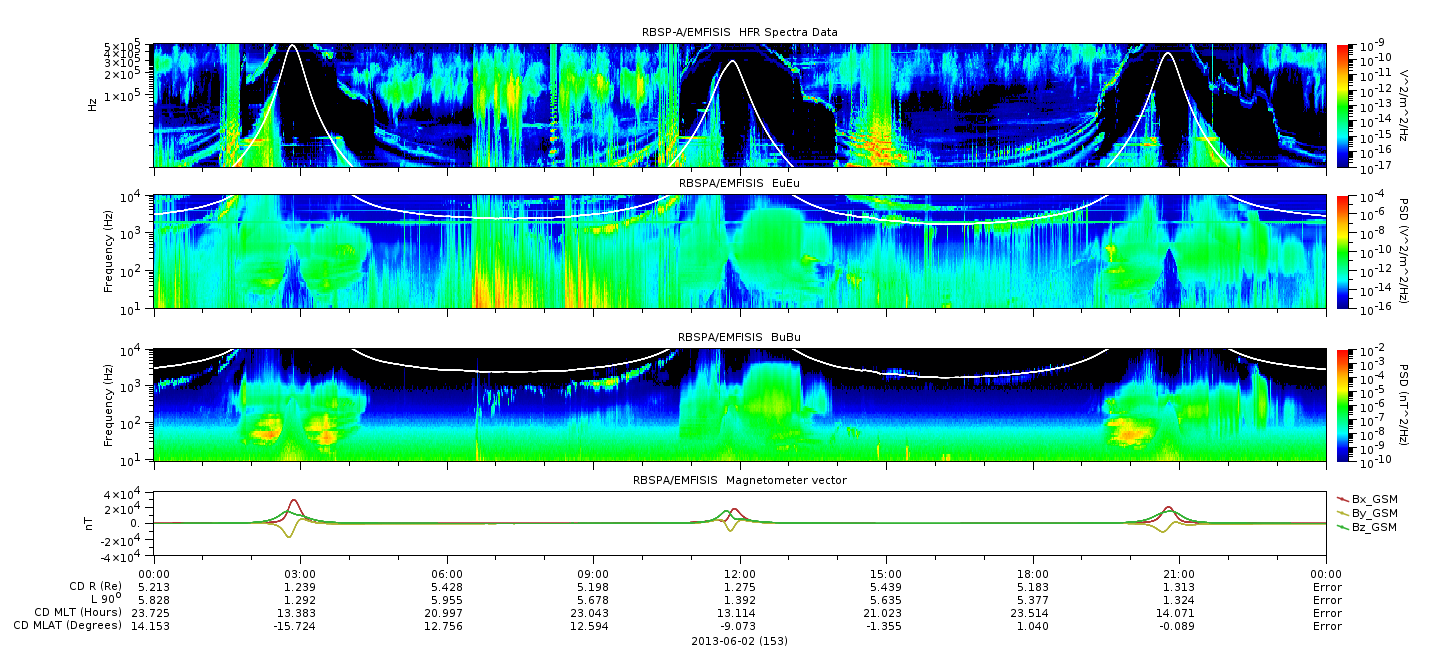Select the By_GSM legend entry
The width and height of the screenshot is (1447, 658).
pos(1368,512)
